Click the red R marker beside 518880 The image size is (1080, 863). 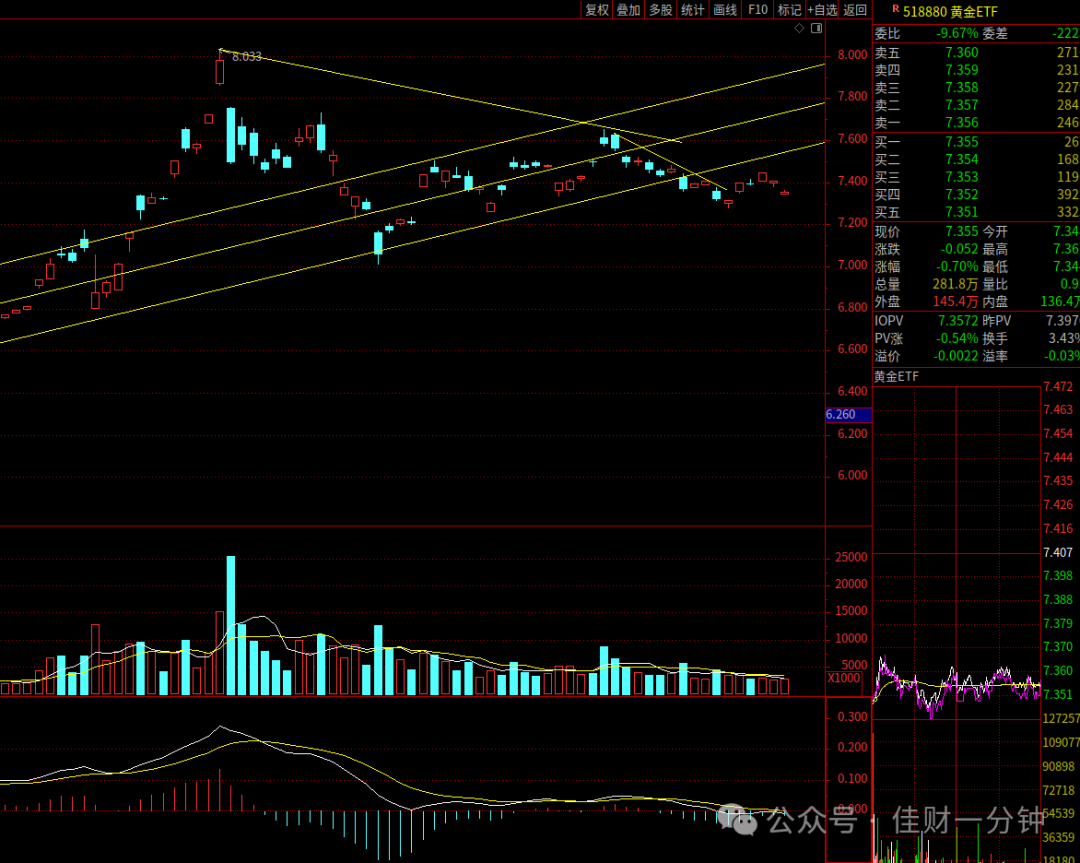point(895,9)
